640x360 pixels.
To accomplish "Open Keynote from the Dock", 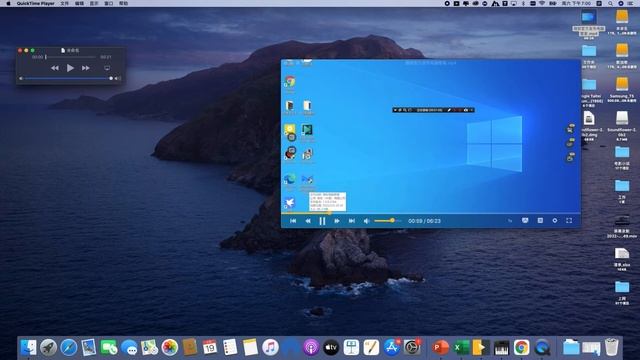I will (x=351, y=347).
